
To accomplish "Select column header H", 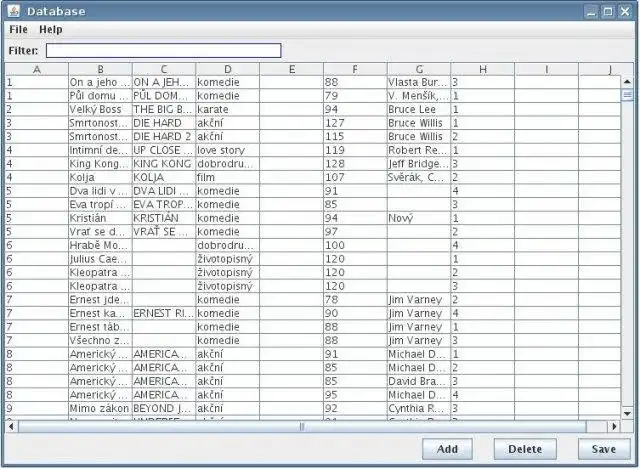I will 483,69.
